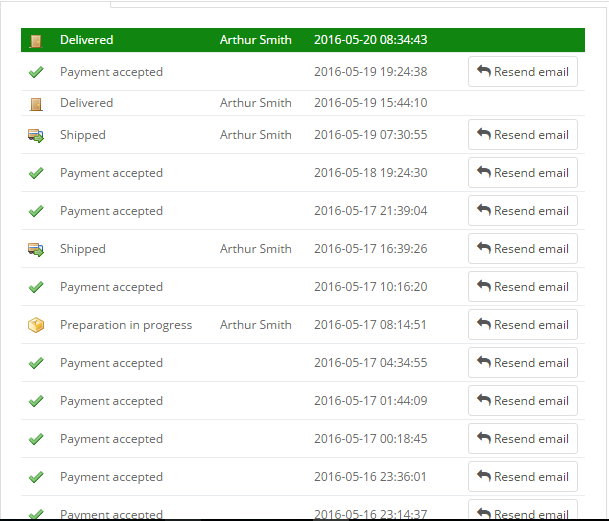
Task: Click the box icon next to Preparation in progress
Action: click(36, 325)
